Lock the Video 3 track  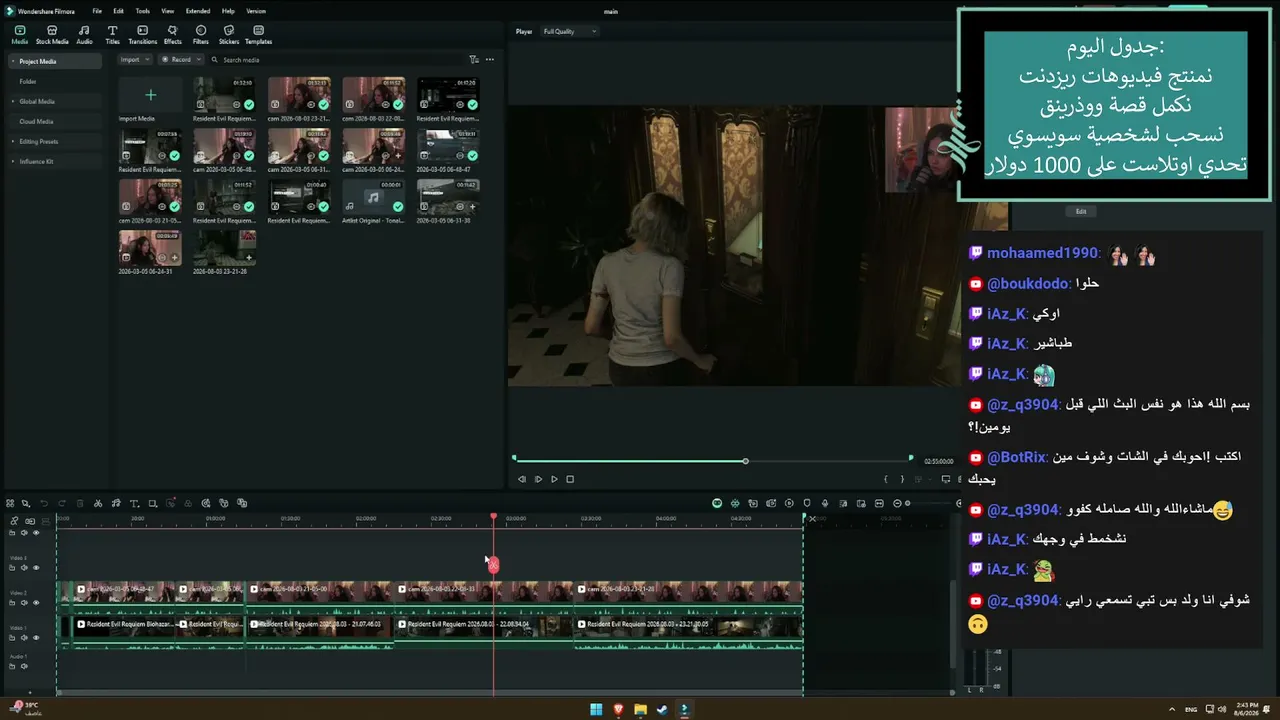tap(13, 568)
